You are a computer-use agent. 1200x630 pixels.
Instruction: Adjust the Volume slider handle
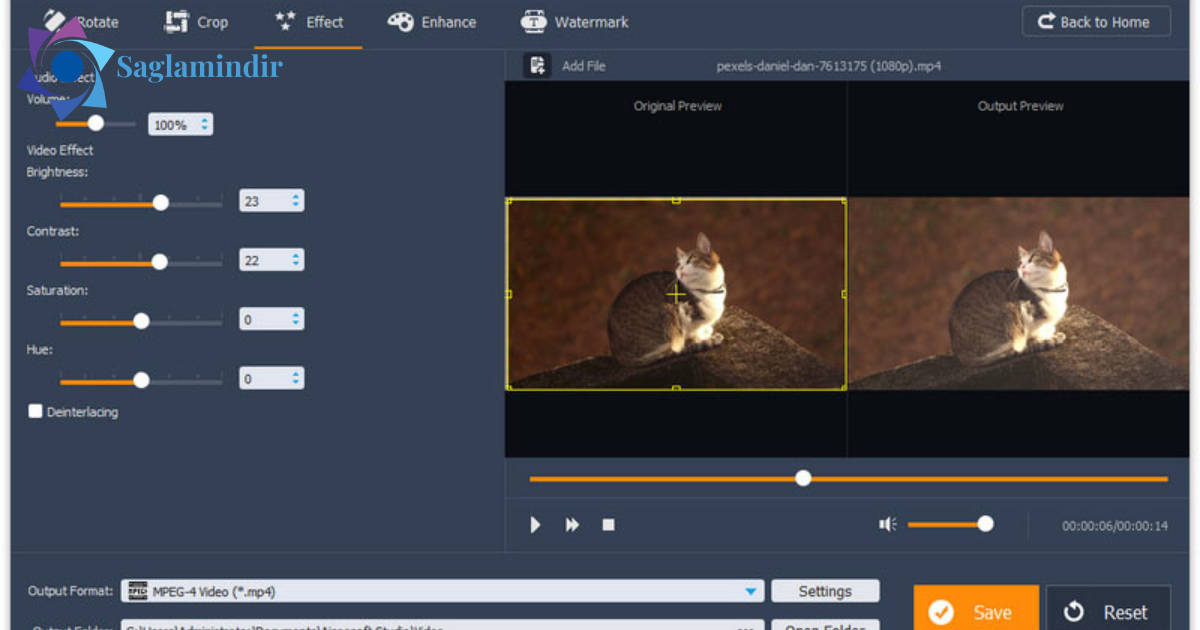96,123
